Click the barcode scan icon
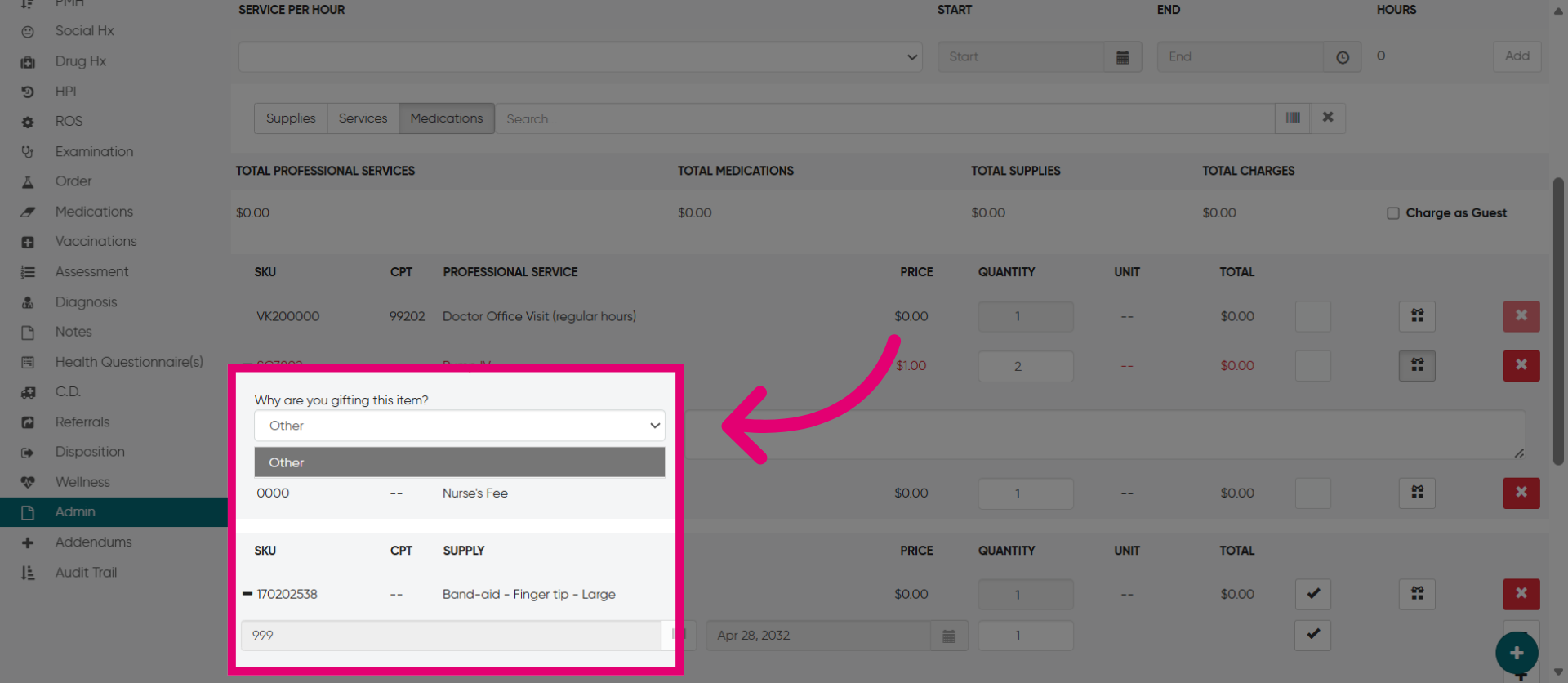The image size is (1568, 683). 1293,118
